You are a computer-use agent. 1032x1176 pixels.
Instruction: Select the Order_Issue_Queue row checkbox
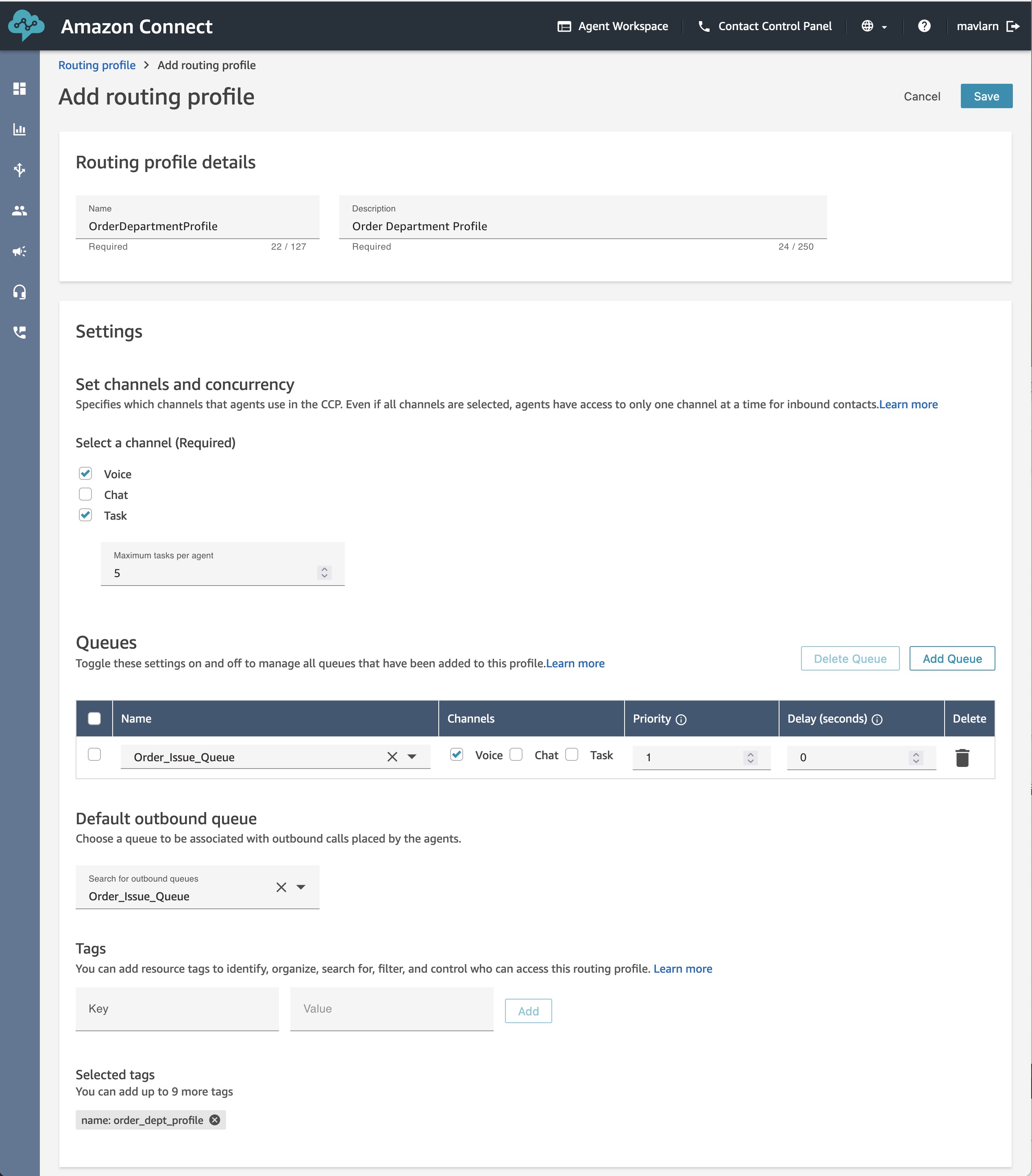pos(94,754)
